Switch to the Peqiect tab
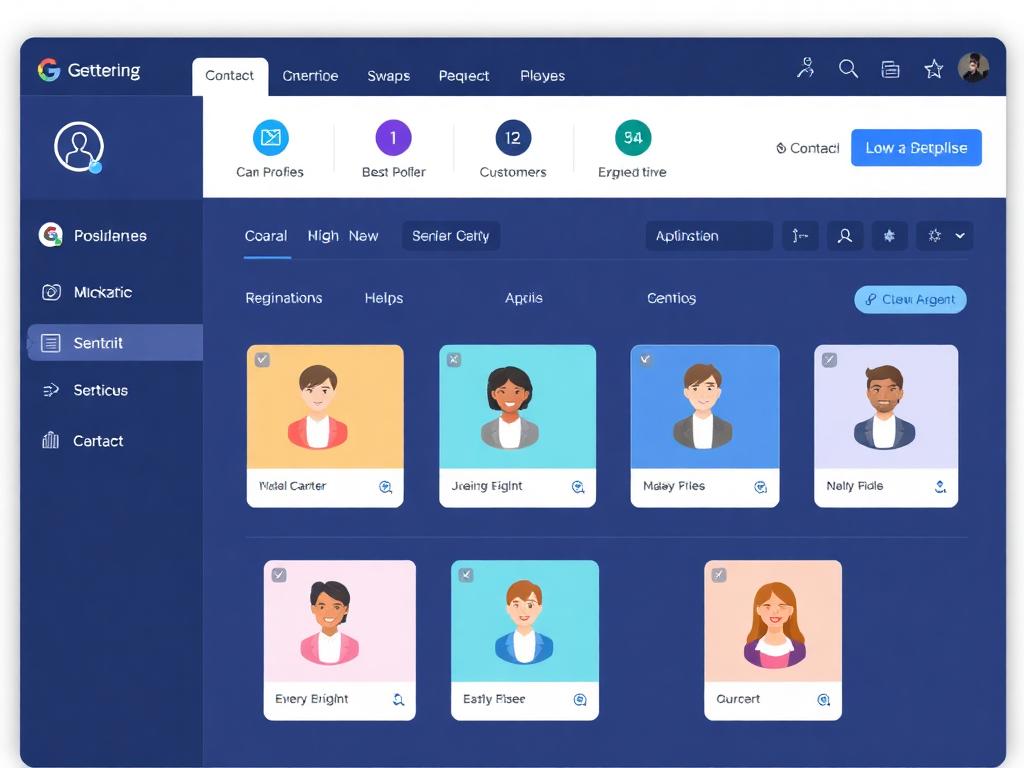1024x768 pixels. pos(464,76)
